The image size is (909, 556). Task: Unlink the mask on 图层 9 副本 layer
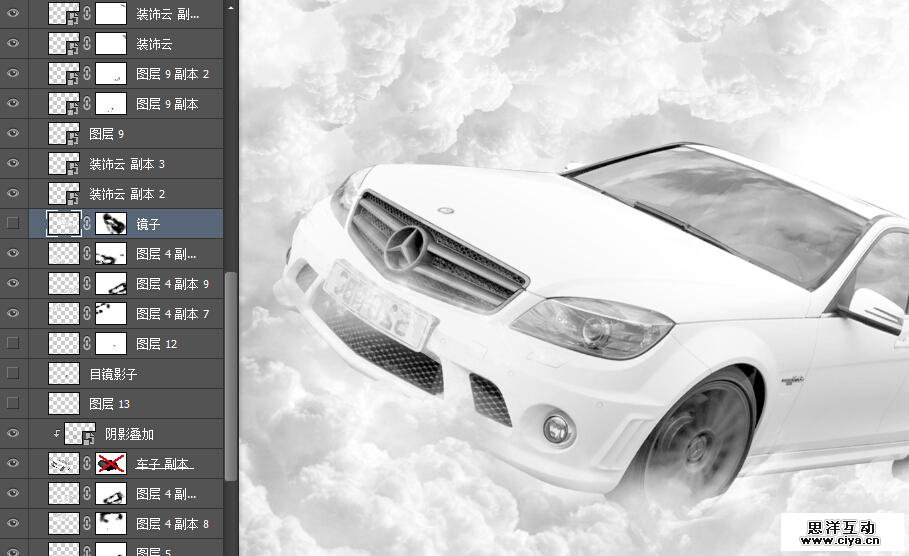click(87, 104)
